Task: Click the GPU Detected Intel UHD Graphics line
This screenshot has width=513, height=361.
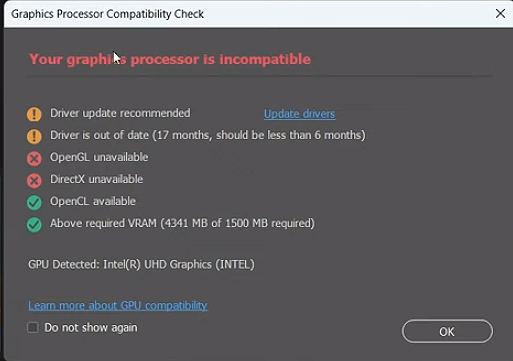Action: click(x=141, y=264)
